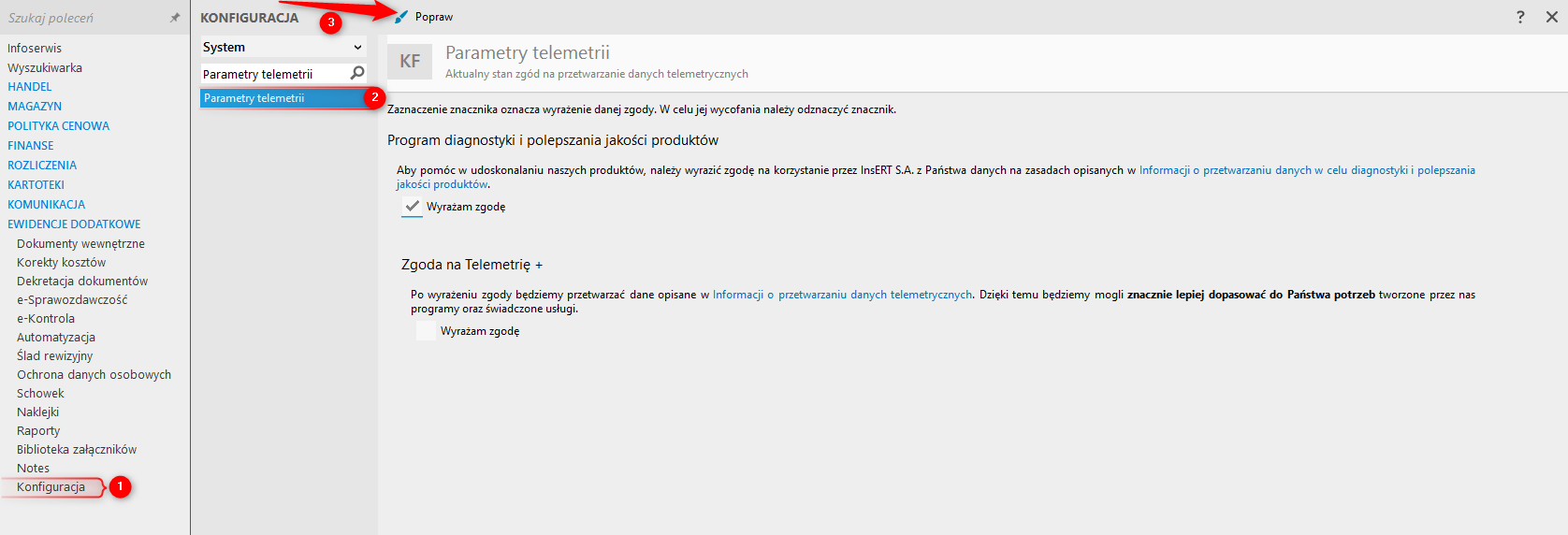
Task: Enable Telemetria+ consent checkbox
Action: coord(426,331)
